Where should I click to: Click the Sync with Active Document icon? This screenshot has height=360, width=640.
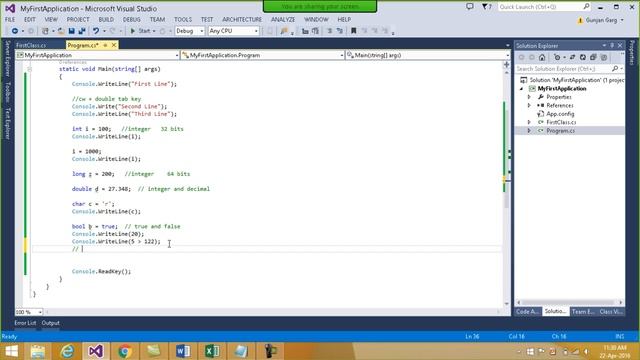click(x=572, y=58)
